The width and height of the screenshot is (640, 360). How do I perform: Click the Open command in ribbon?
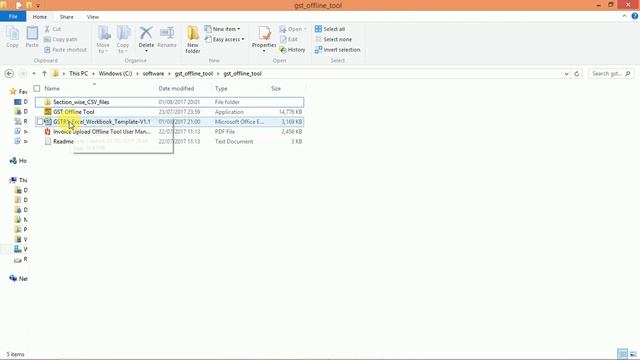pos(293,29)
